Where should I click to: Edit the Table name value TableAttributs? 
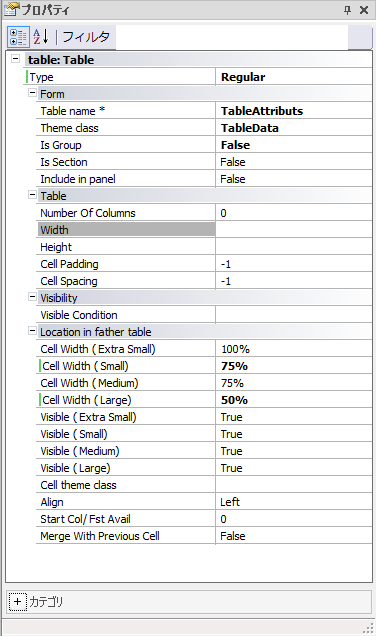tap(294, 111)
